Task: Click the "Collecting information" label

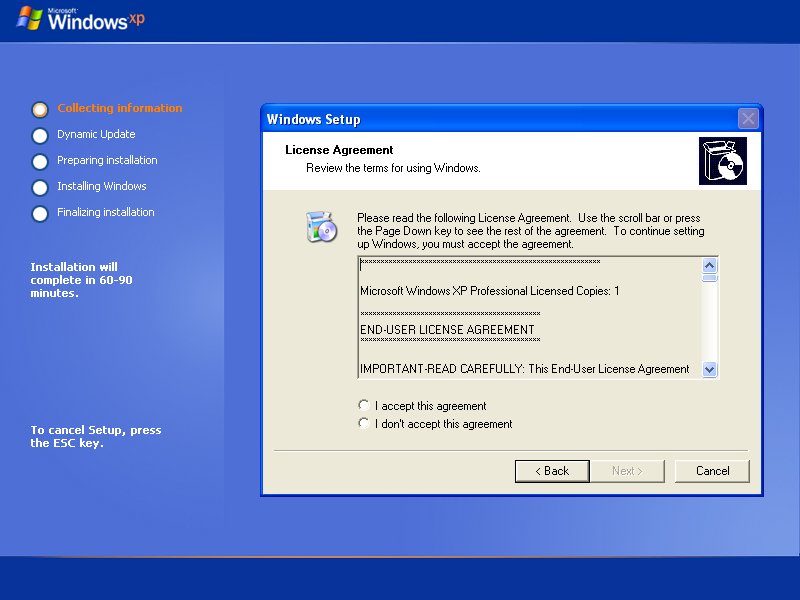Action: pyautogui.click(x=119, y=108)
